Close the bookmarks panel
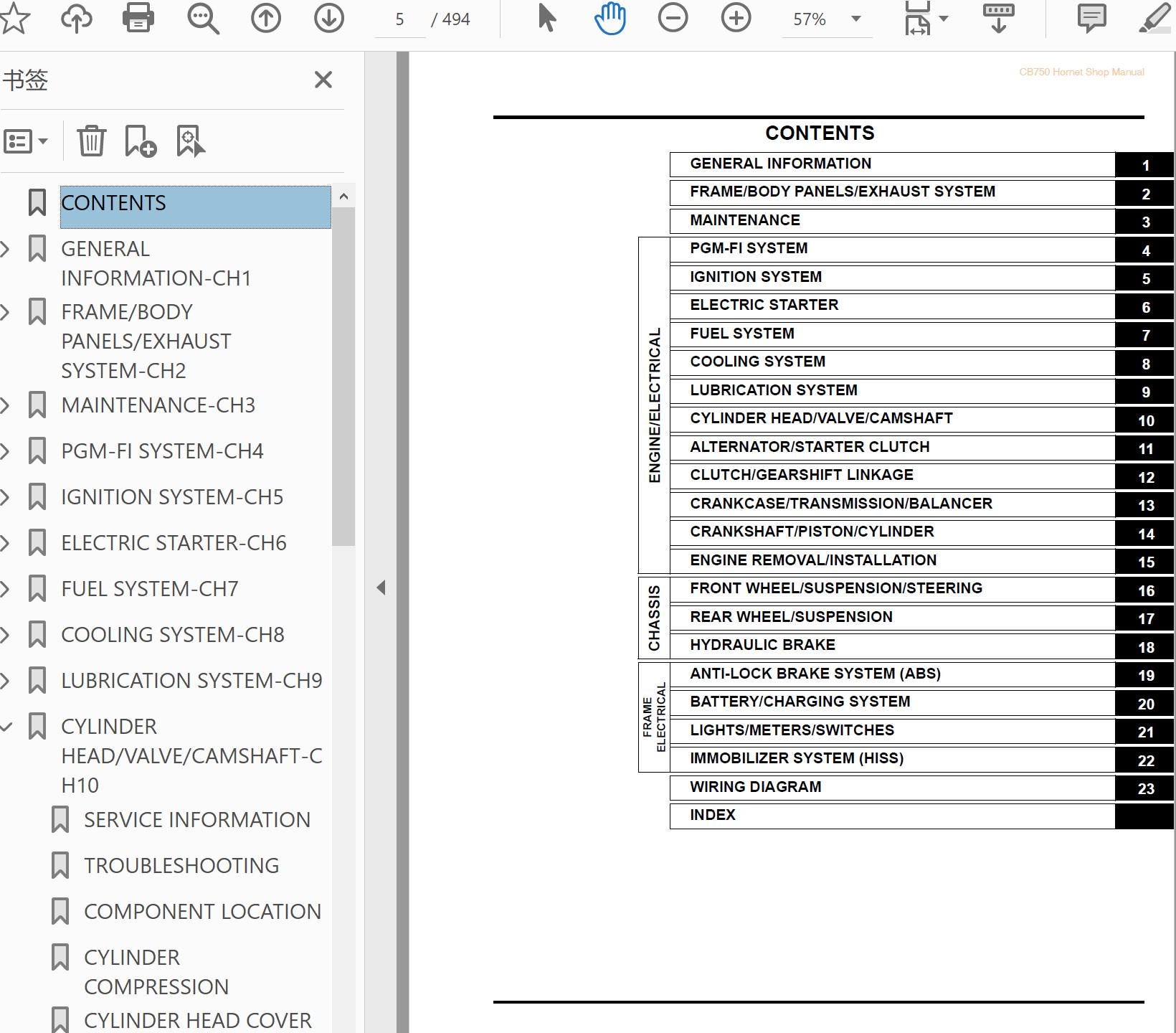Viewport: 1176px width, 1033px height. (x=323, y=80)
